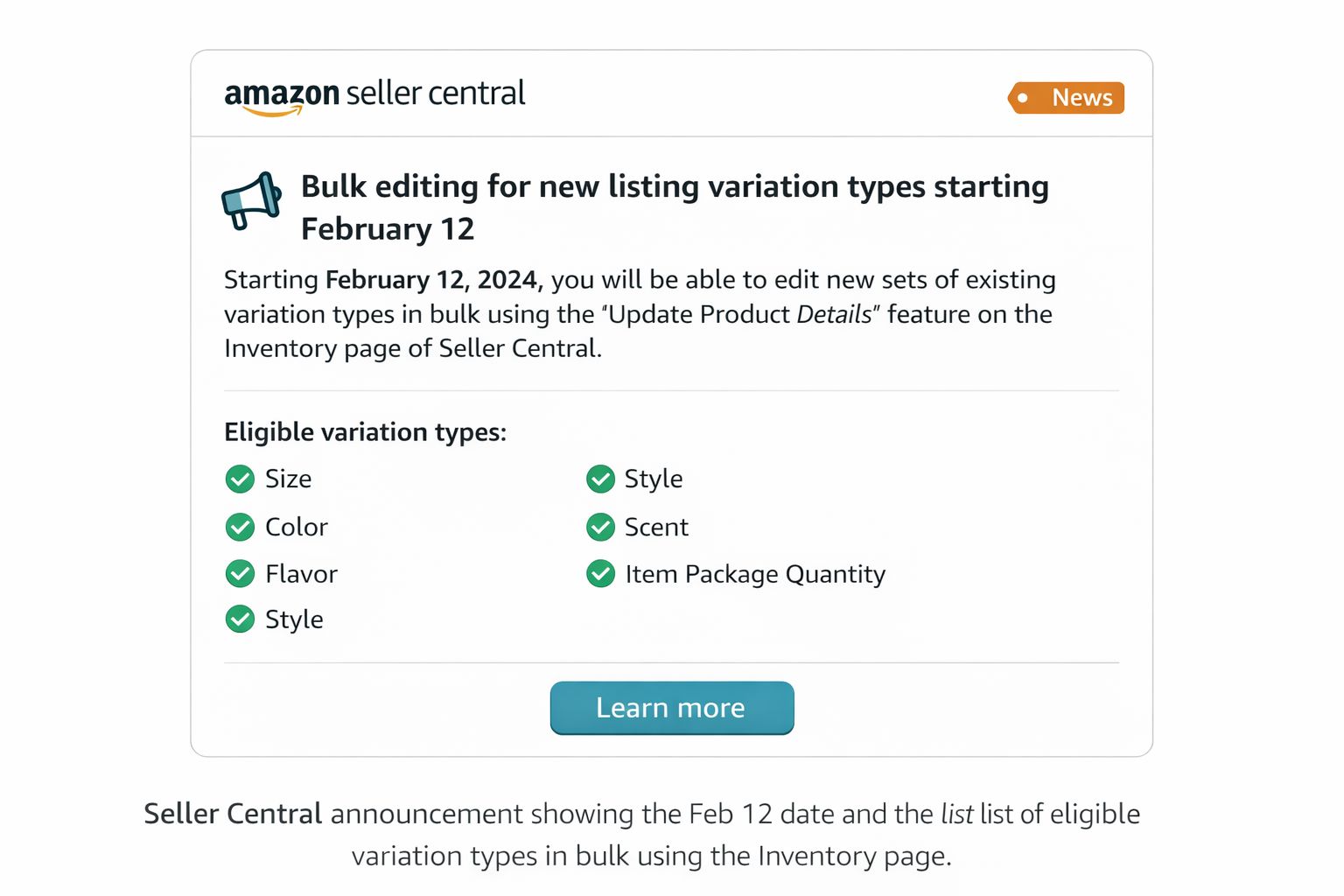This screenshot has width=1344, height=896.
Task: Select the Size variation type label
Action: [x=288, y=479]
